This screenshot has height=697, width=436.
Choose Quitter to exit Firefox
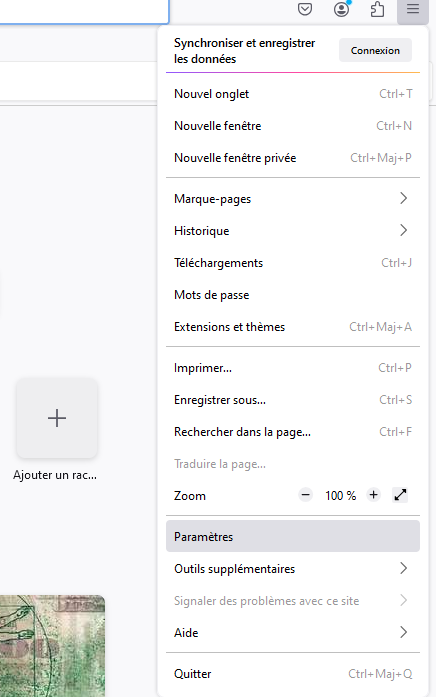click(292, 674)
